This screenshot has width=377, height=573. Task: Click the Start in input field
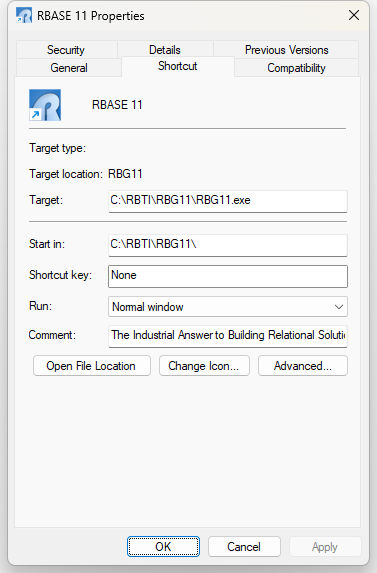pyautogui.click(x=228, y=245)
